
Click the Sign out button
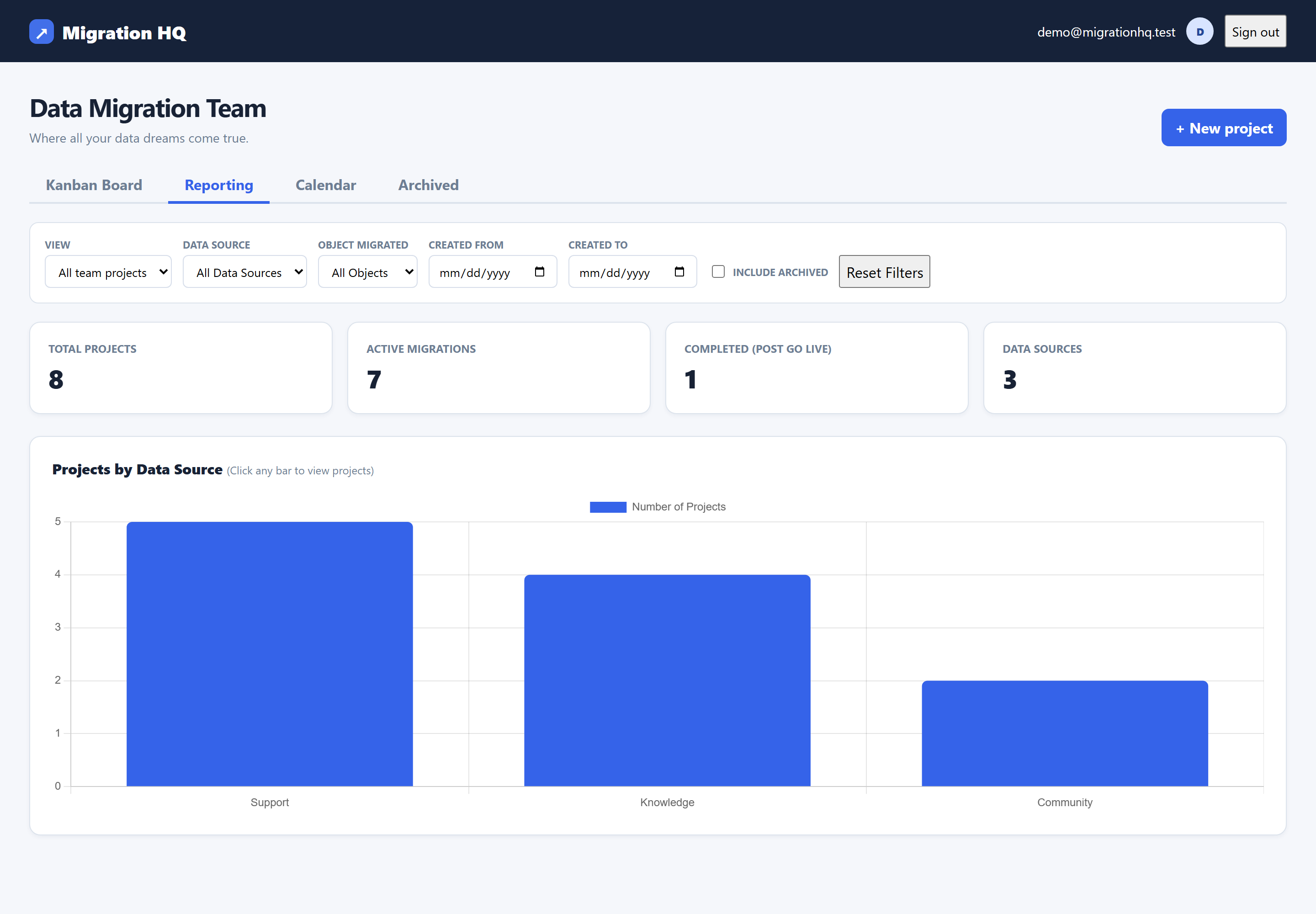[1255, 32]
